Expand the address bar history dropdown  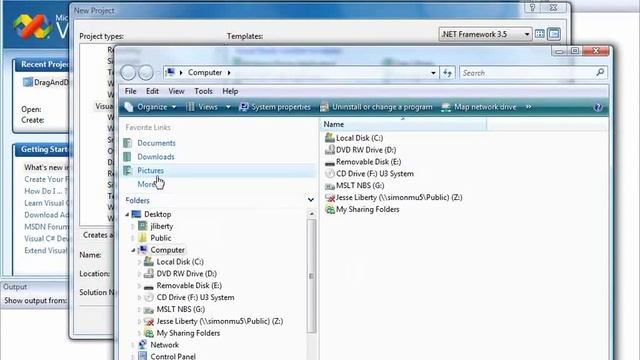433,73
